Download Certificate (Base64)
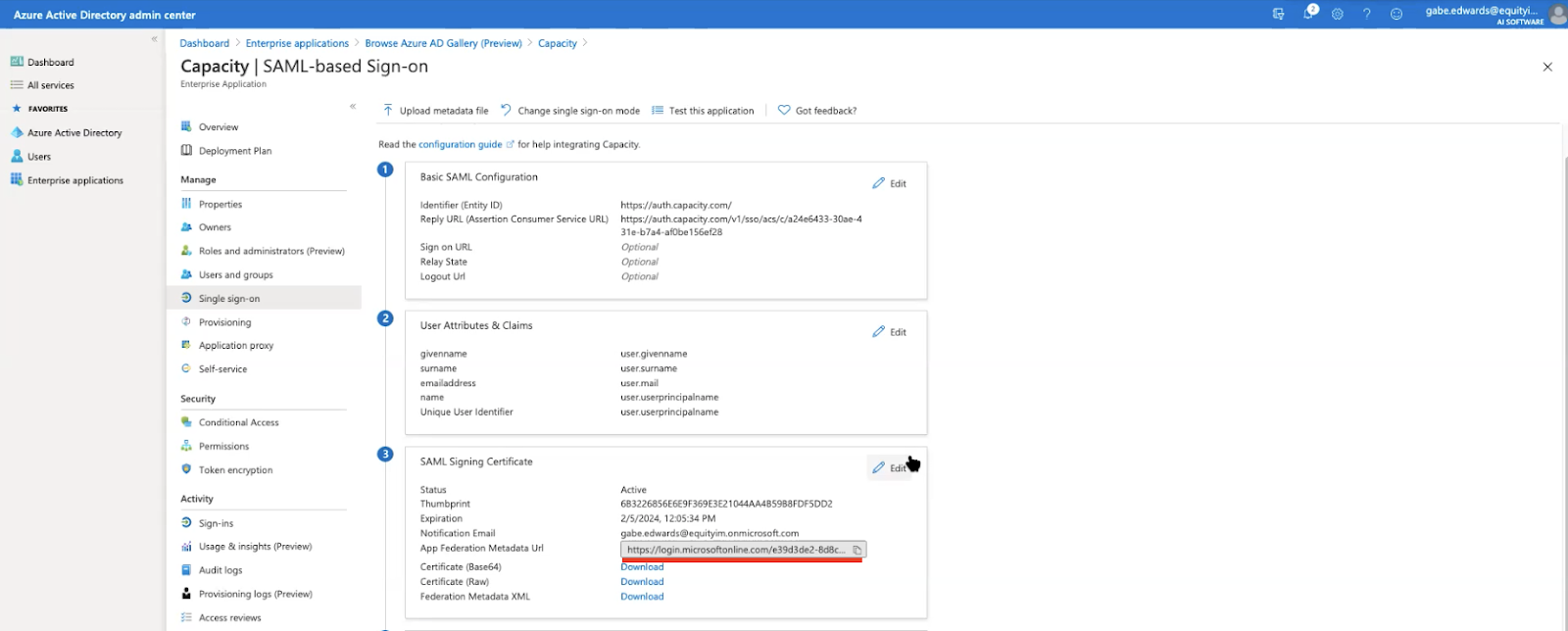Viewport: 1568px width, 631px height. [x=642, y=567]
